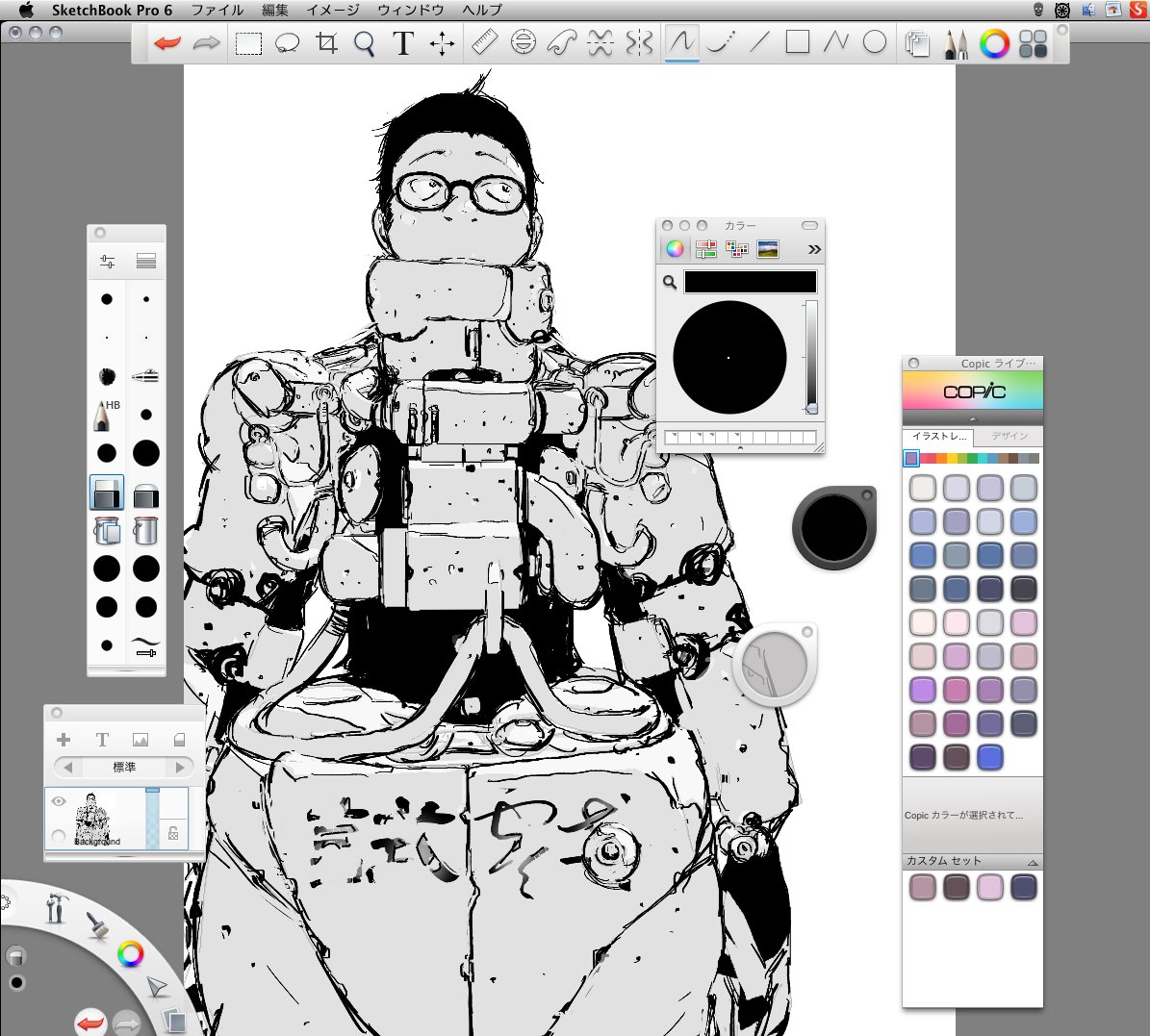Screen dimensions: 1150x1036
Task: Collapse the カスタム セット section triangle
Action: pos(1032,862)
